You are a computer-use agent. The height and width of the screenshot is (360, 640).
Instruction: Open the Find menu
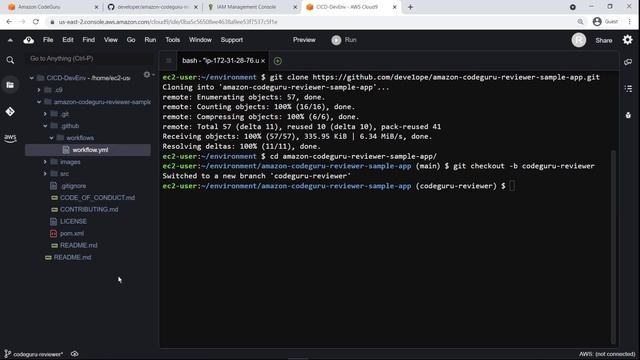[89, 40]
